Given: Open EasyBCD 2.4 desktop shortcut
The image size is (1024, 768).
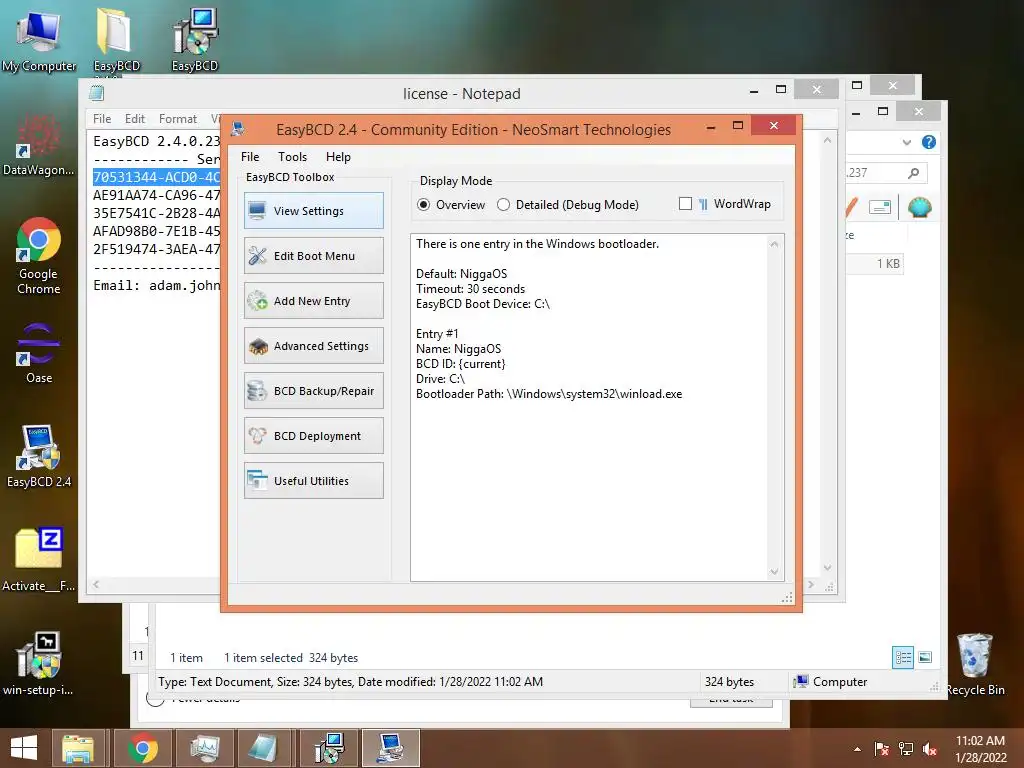Looking at the screenshot, I should pos(39,456).
